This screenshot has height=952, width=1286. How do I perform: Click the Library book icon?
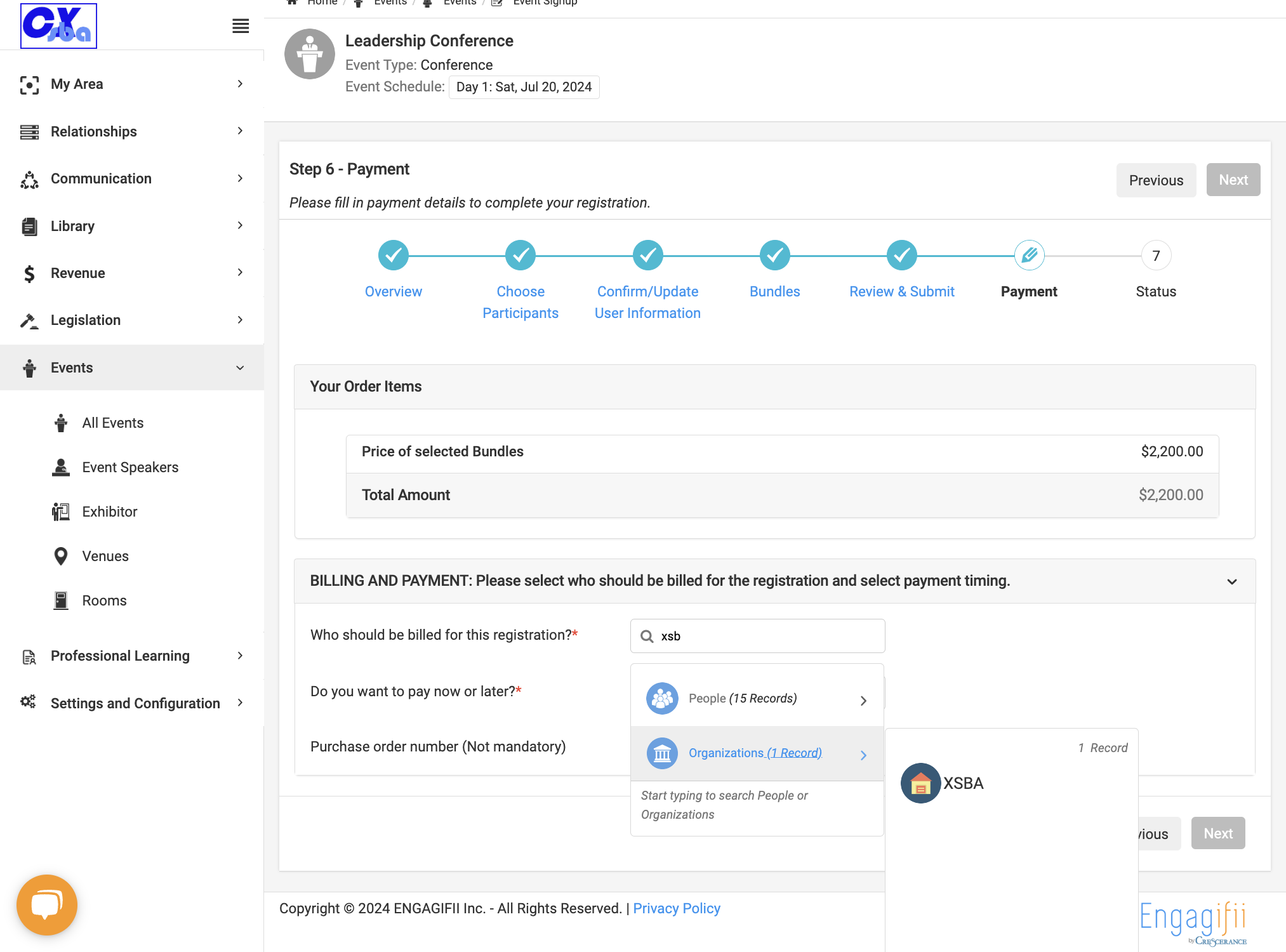29,226
